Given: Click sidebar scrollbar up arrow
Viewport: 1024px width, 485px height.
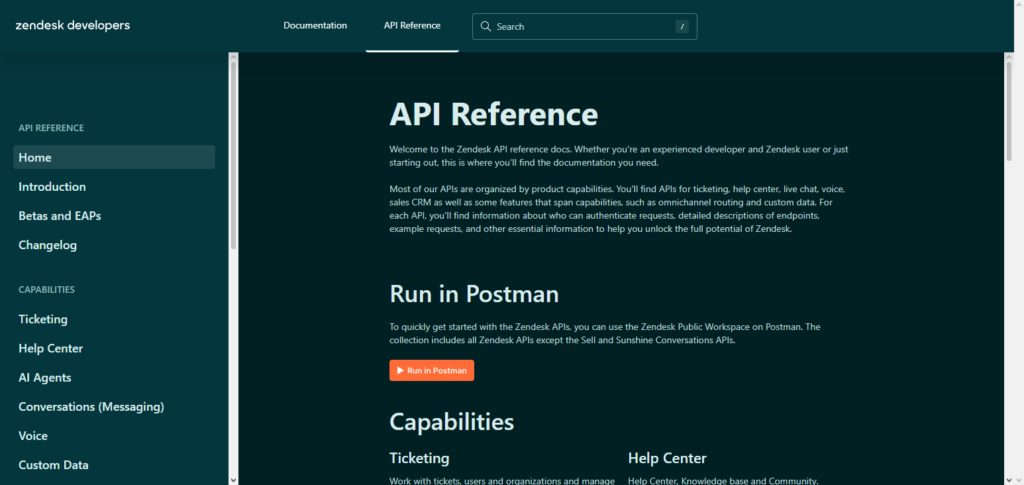Looking at the screenshot, I should 233,57.
